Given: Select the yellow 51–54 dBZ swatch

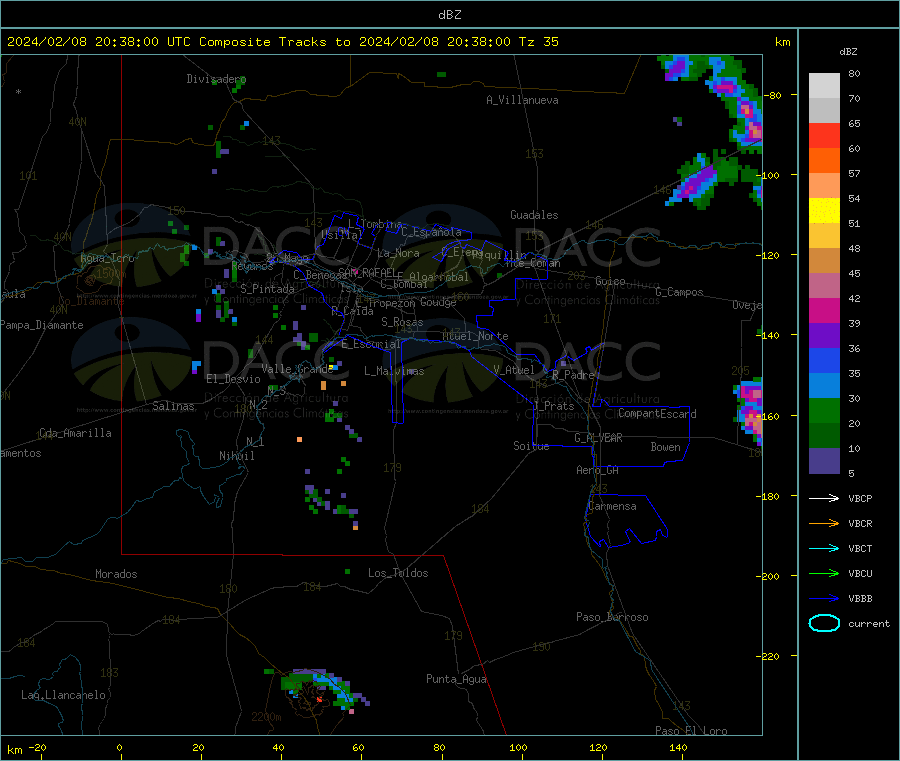Looking at the screenshot, I should coord(824,211).
